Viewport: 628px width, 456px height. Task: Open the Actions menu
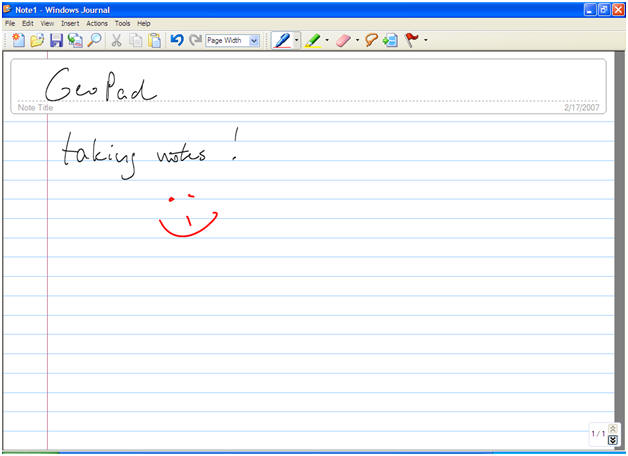tap(97, 23)
